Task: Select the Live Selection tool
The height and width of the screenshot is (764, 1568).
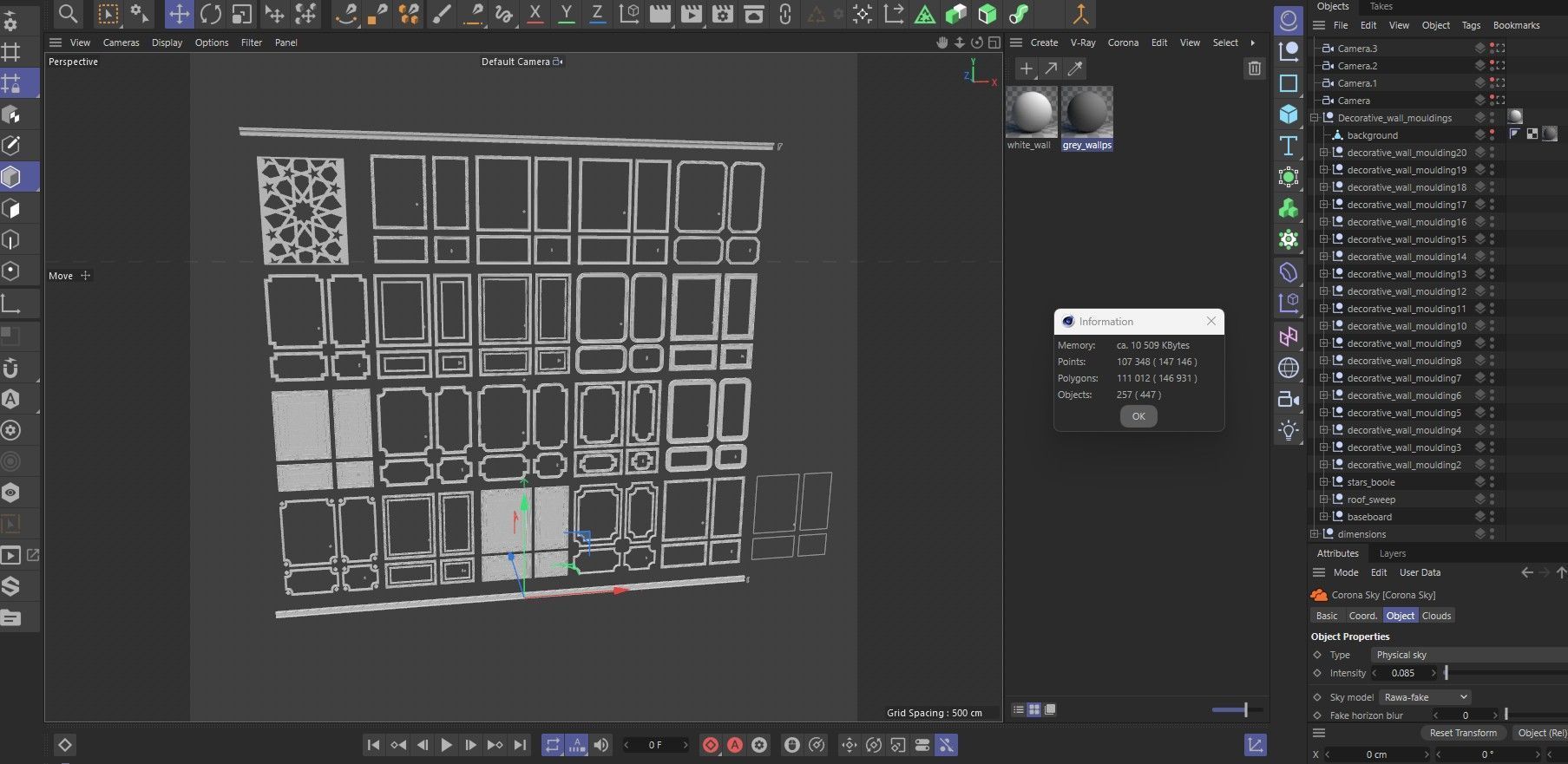Action: (108, 14)
